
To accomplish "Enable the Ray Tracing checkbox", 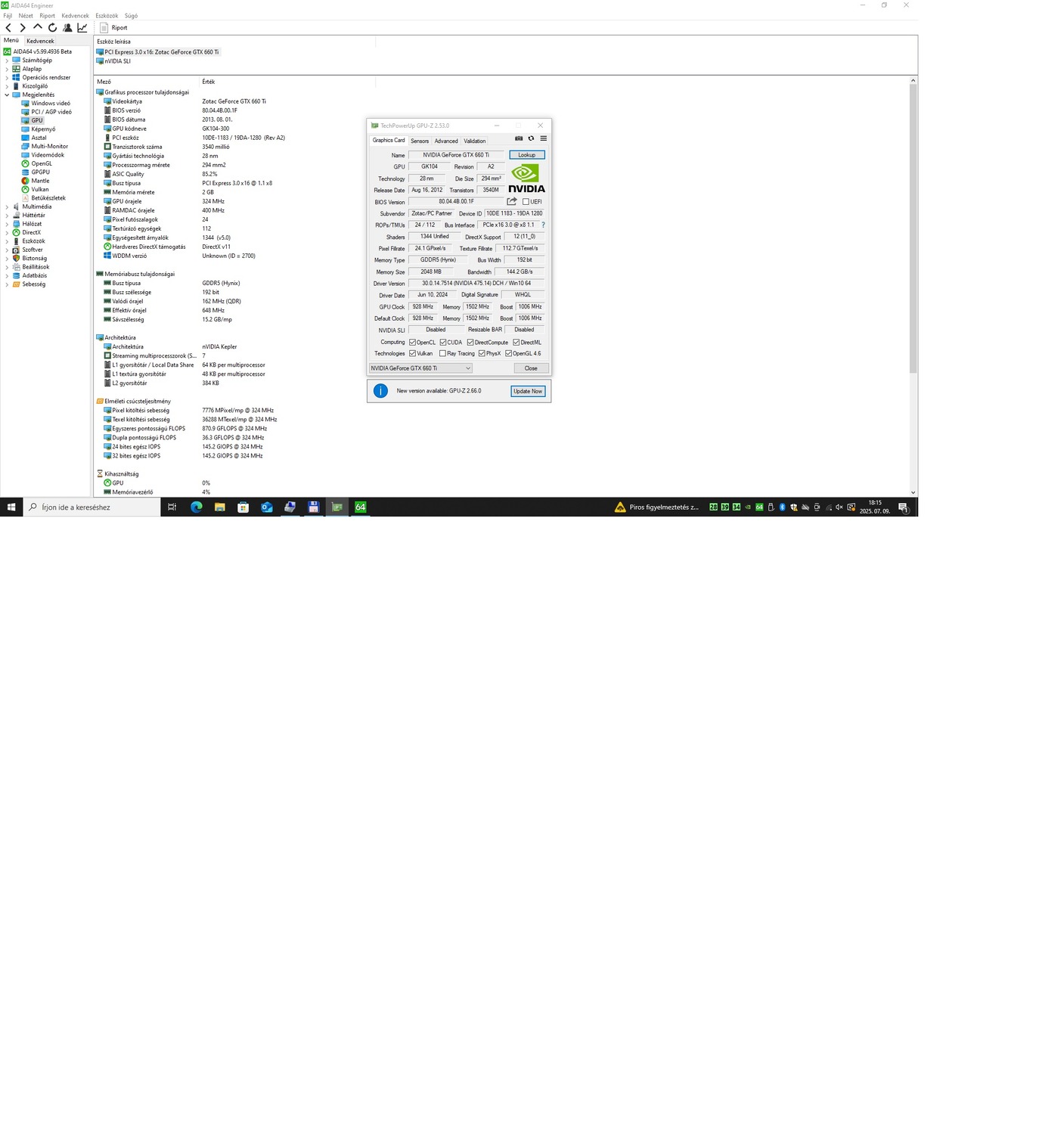I will [443, 353].
